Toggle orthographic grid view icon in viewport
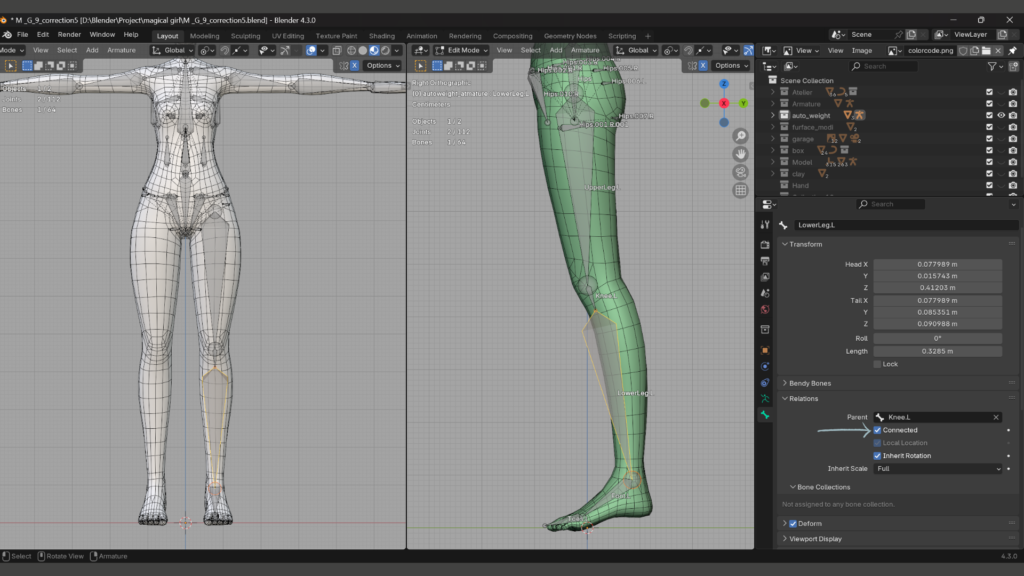This screenshot has width=1024, height=576. pos(740,190)
